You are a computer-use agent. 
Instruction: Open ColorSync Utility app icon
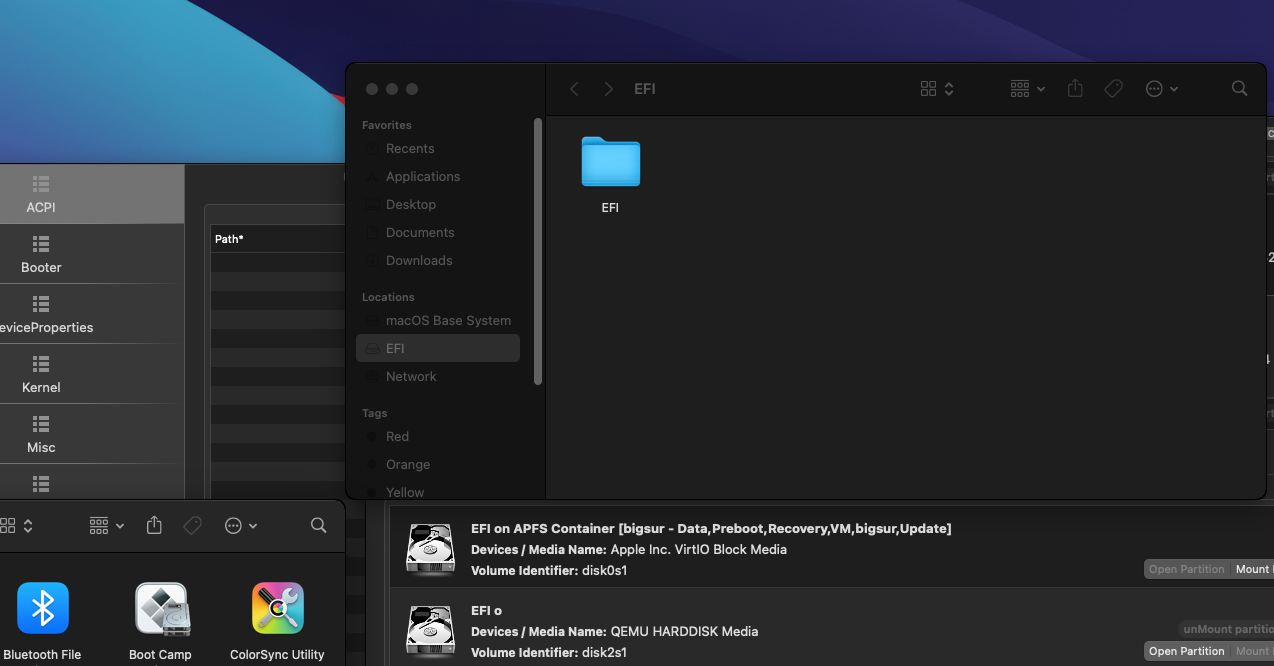[278, 608]
